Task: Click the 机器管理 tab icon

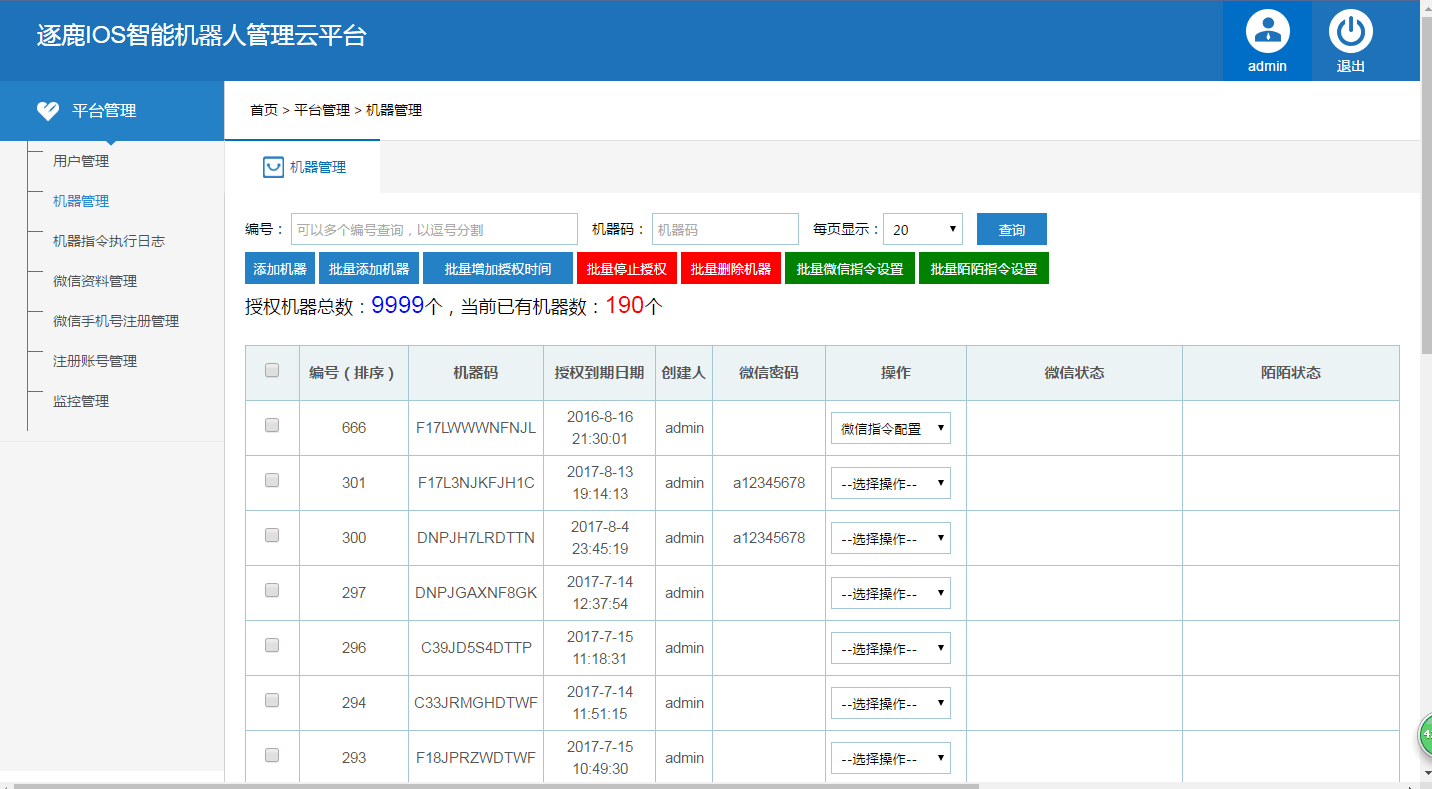Action: (272, 167)
